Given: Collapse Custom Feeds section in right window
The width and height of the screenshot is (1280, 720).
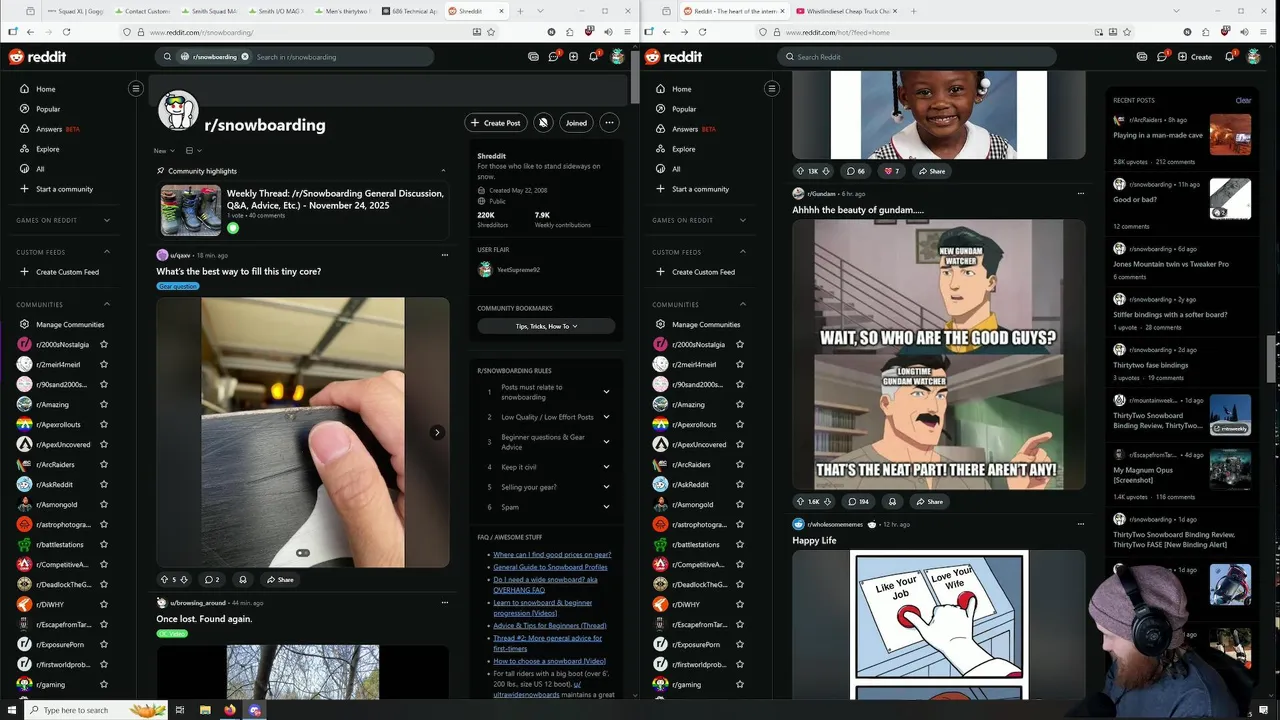Looking at the screenshot, I should [x=743, y=252].
